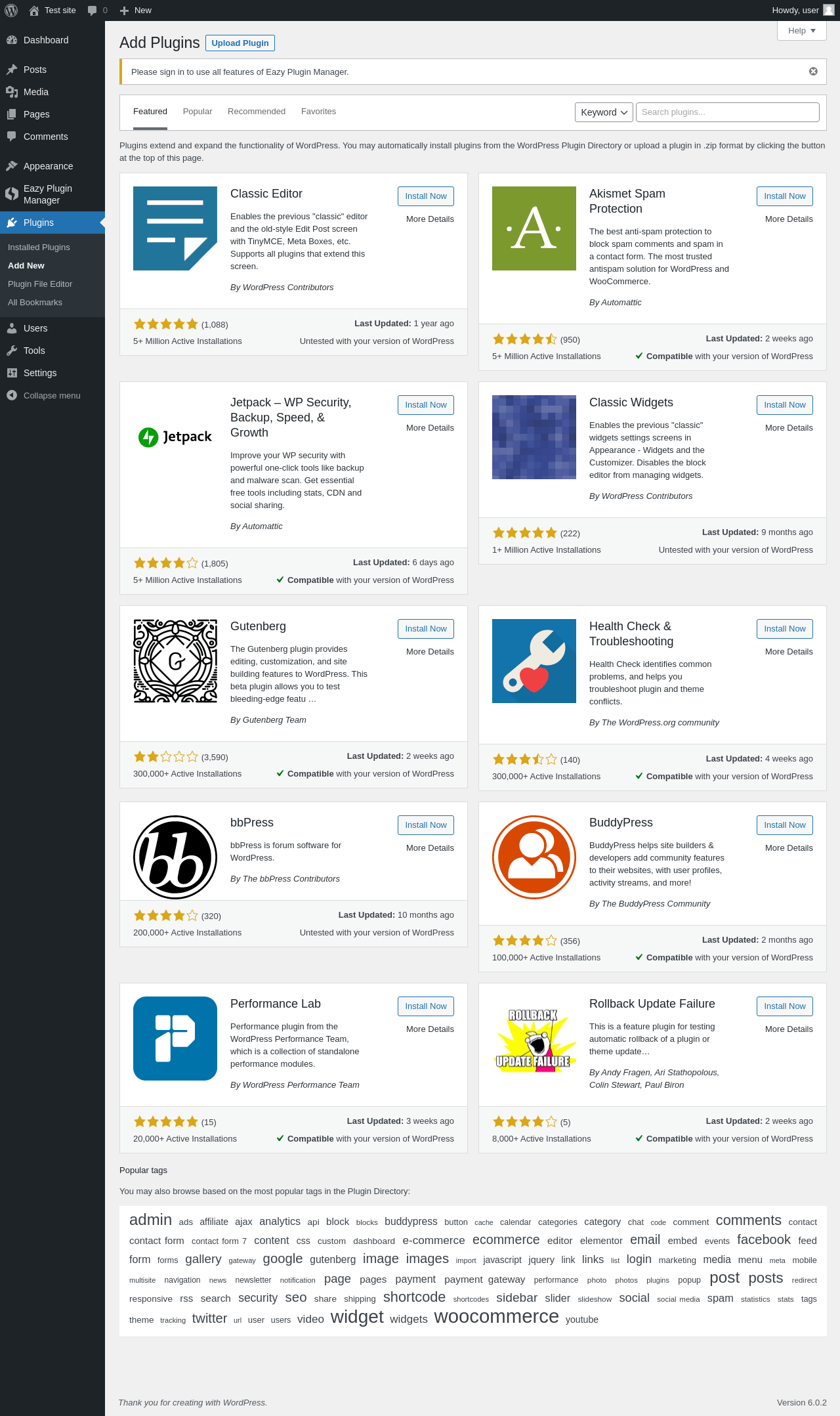Click the shortcode popular tag

point(414,1297)
